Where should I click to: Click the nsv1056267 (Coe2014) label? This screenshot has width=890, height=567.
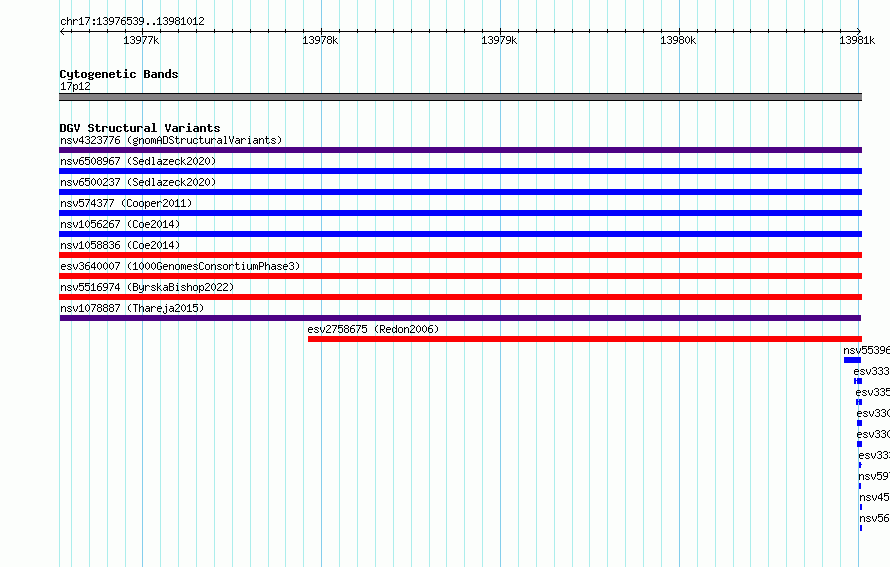120,224
